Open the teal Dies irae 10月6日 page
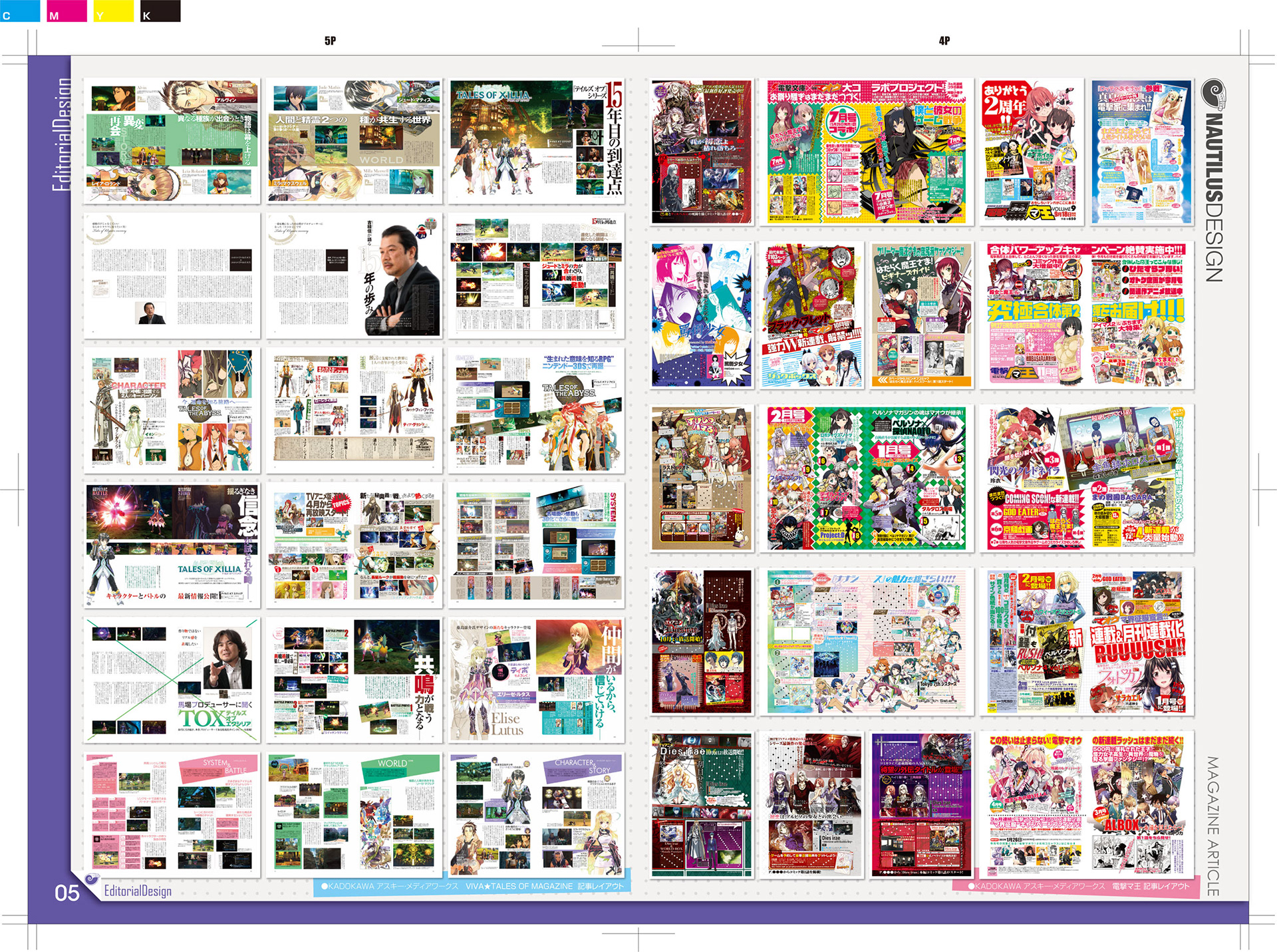 tap(702, 804)
